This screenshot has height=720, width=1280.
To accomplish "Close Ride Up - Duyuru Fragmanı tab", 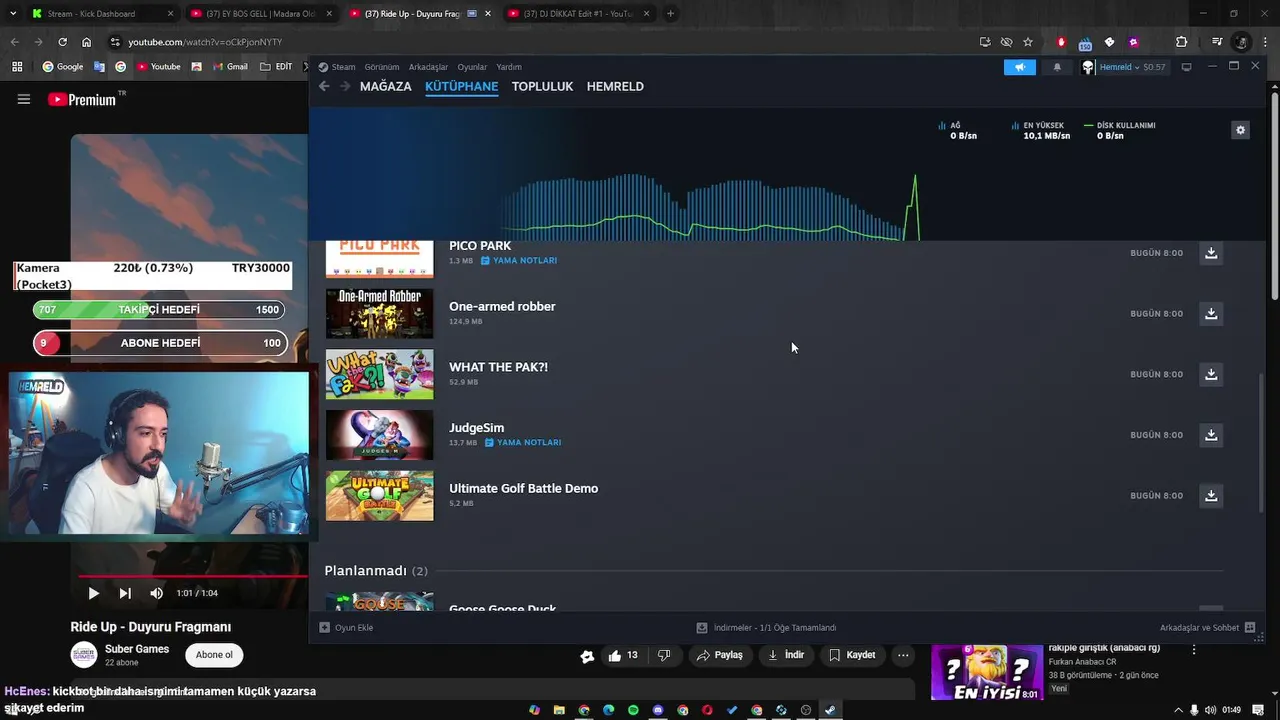I will 488,14.
